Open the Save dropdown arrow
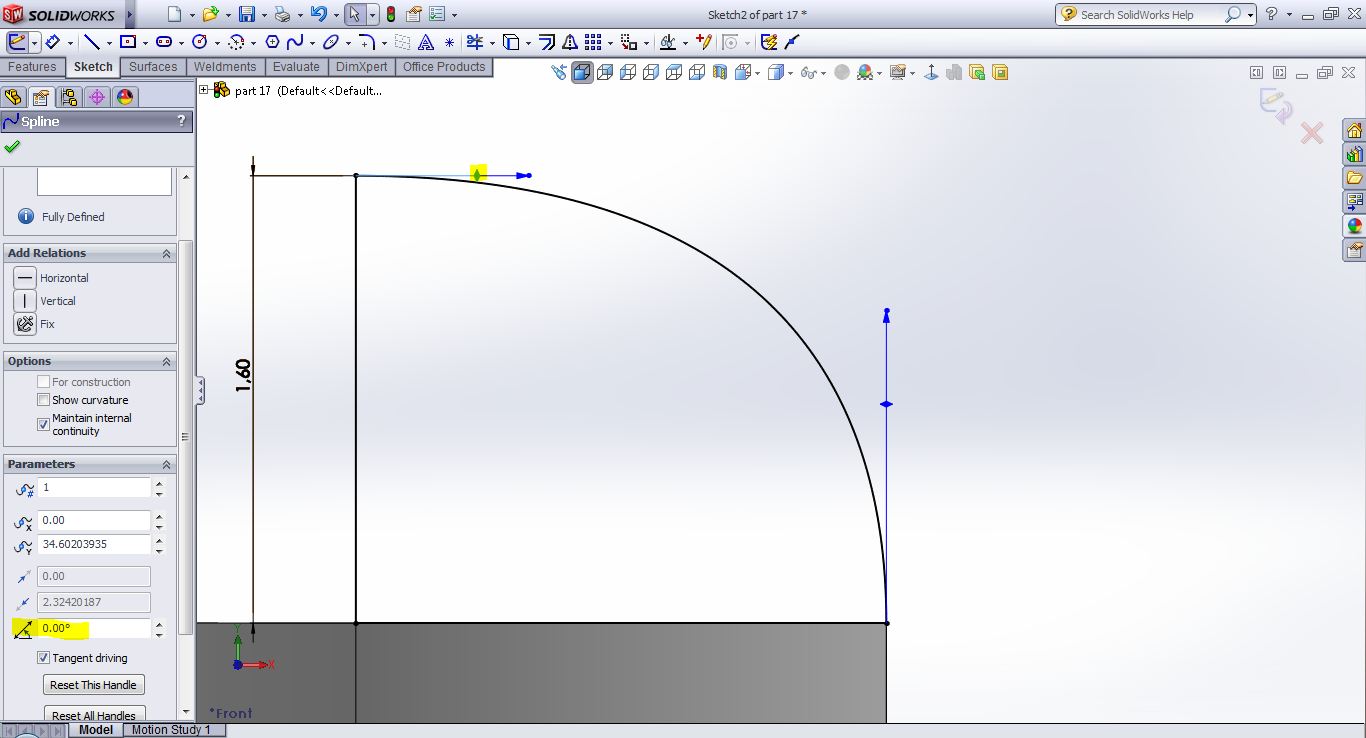Viewport: 1366px width, 738px height. (263, 15)
